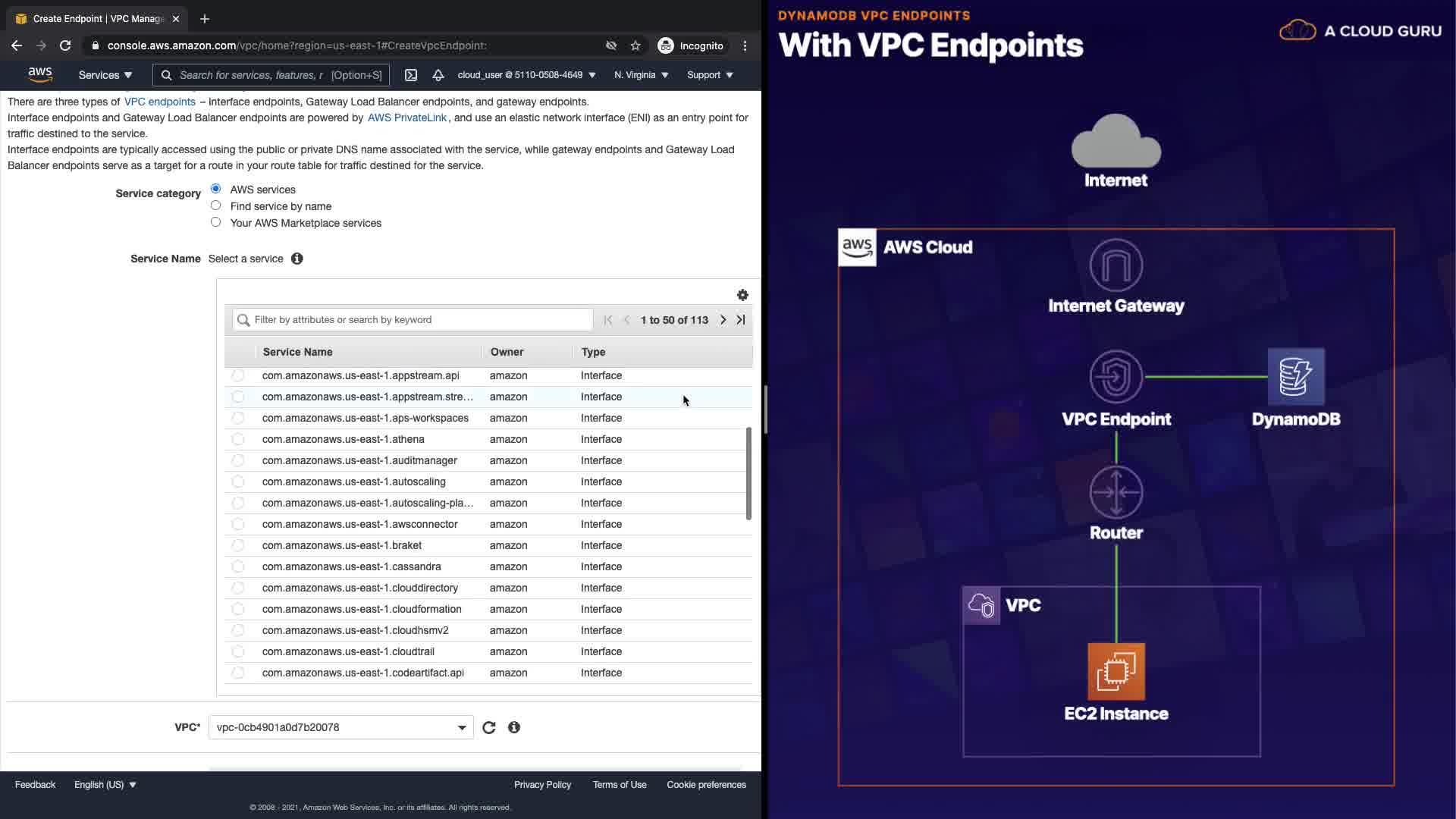This screenshot has width=1456, height=819.
Task: Refresh the VPC list
Action: coord(489,727)
